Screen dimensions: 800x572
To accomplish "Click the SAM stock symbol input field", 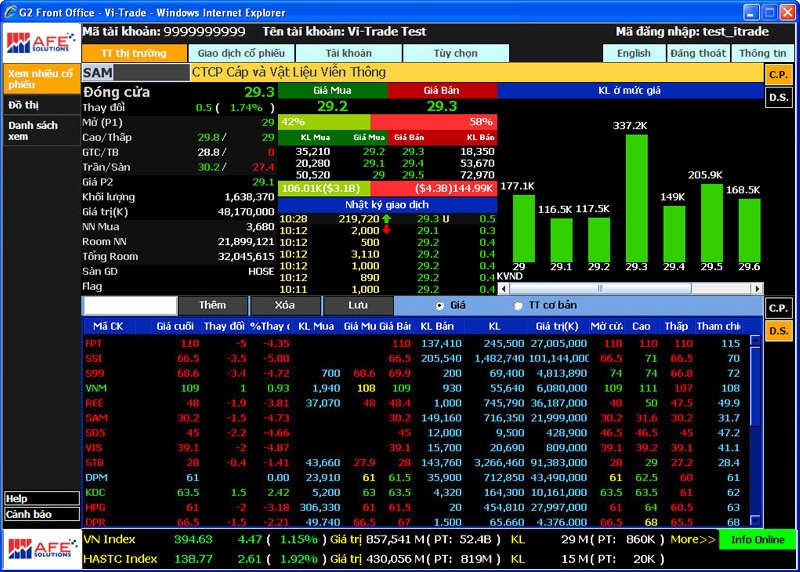I will coord(136,72).
